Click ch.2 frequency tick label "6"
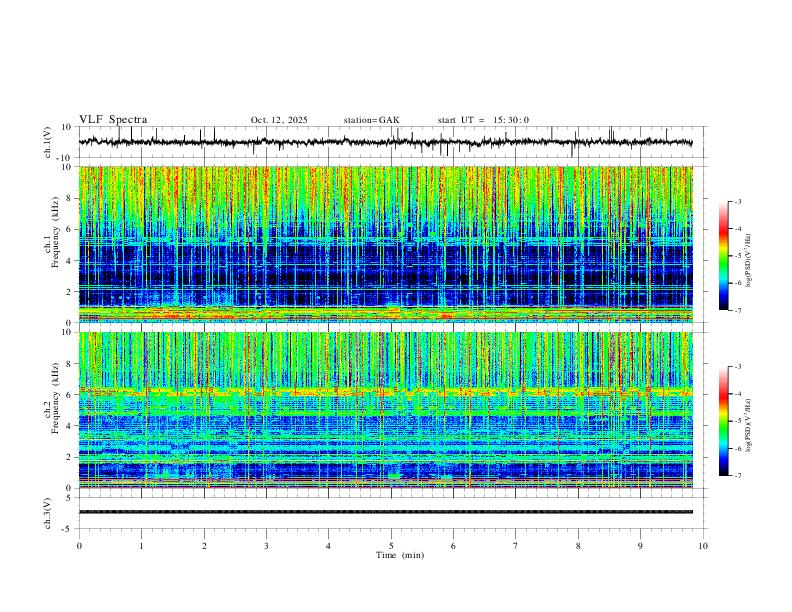 (69, 395)
